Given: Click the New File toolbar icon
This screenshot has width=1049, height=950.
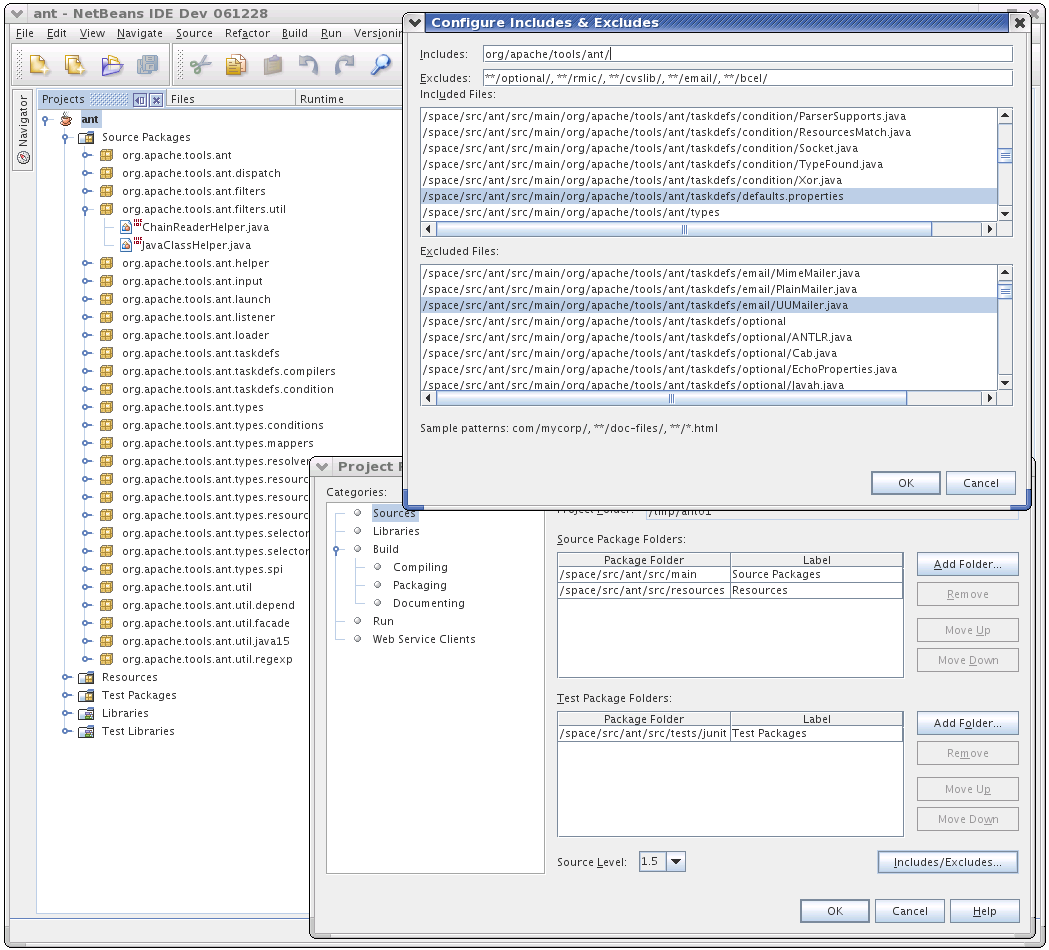Looking at the screenshot, I should (75, 65).
